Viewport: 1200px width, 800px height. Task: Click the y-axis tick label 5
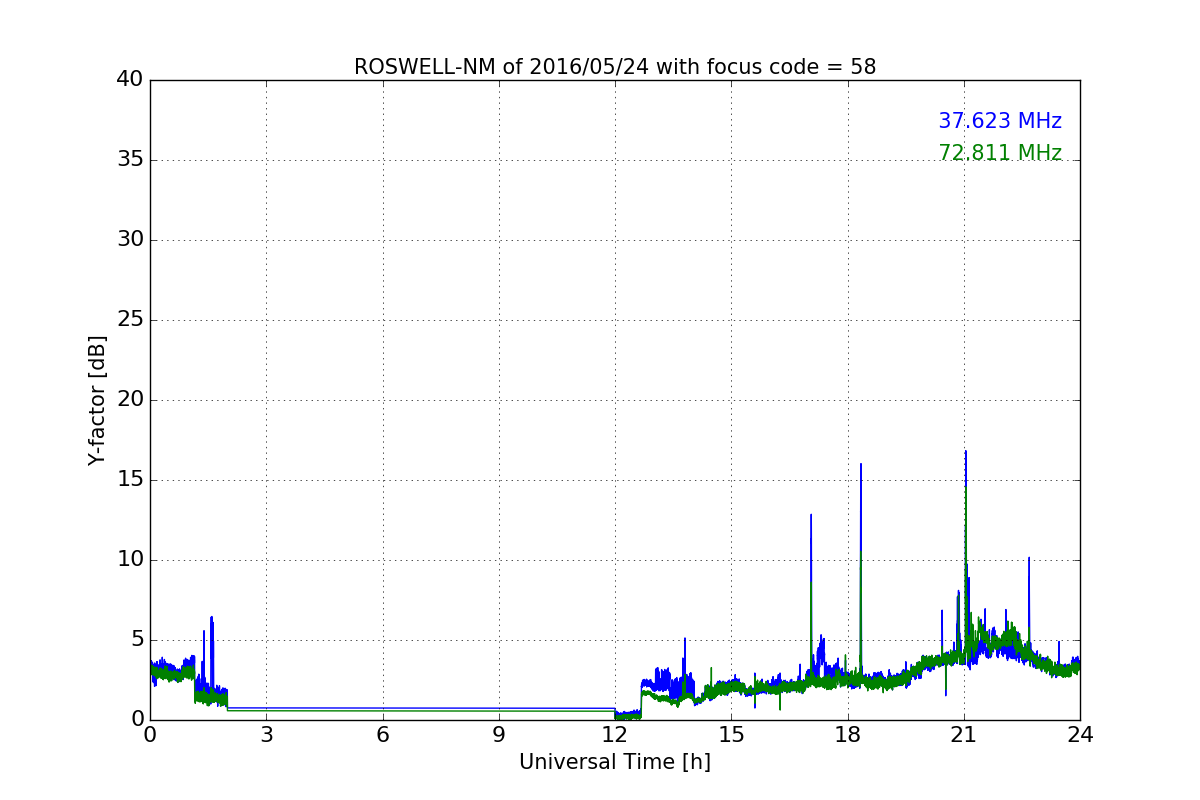point(137,640)
